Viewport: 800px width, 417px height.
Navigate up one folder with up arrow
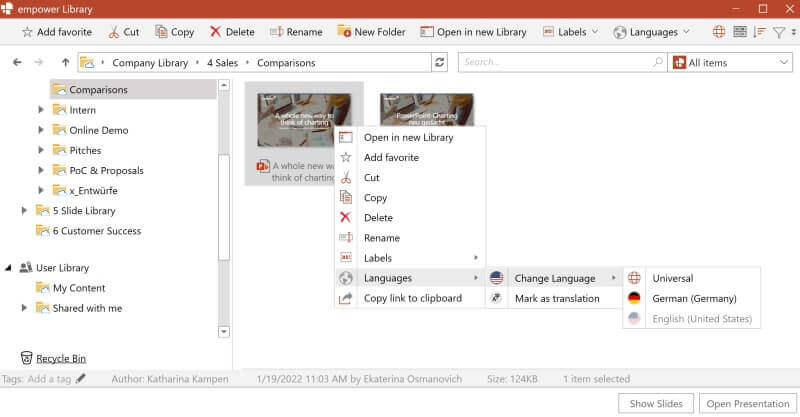point(66,63)
